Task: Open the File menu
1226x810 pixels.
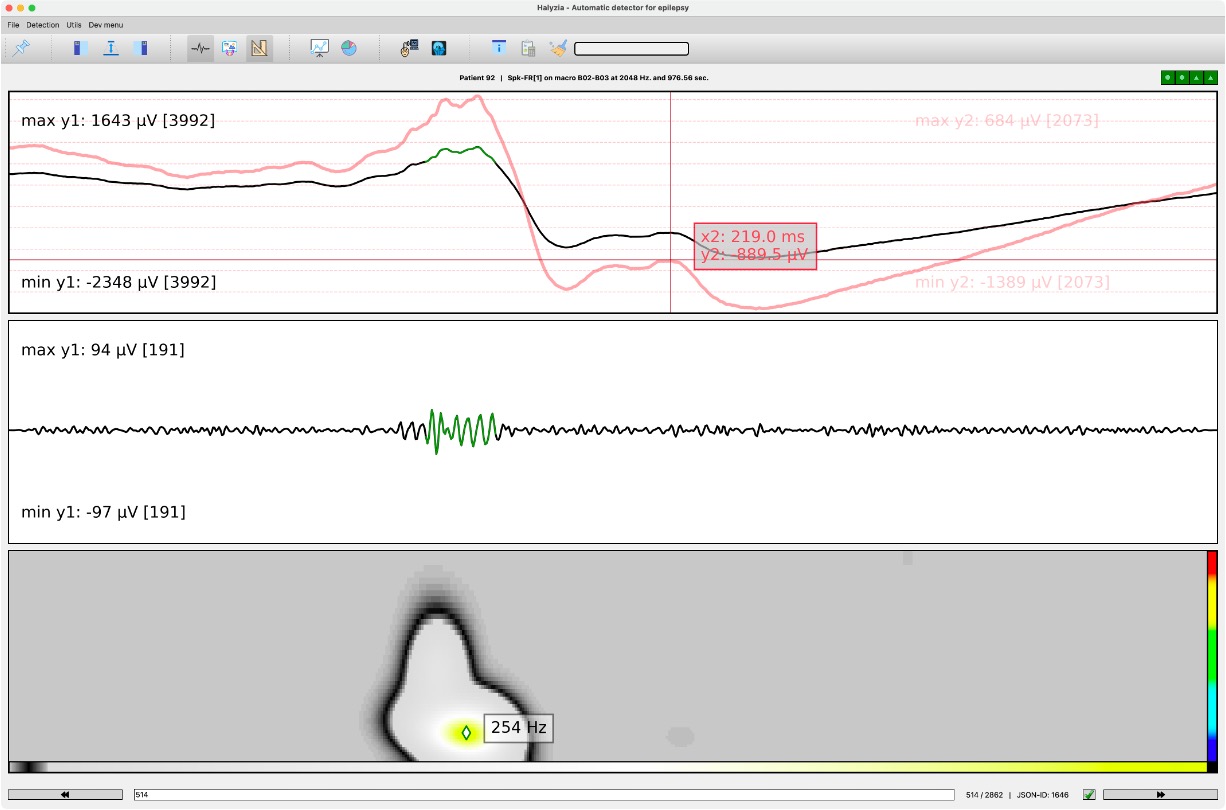Action: pyautogui.click(x=15, y=24)
